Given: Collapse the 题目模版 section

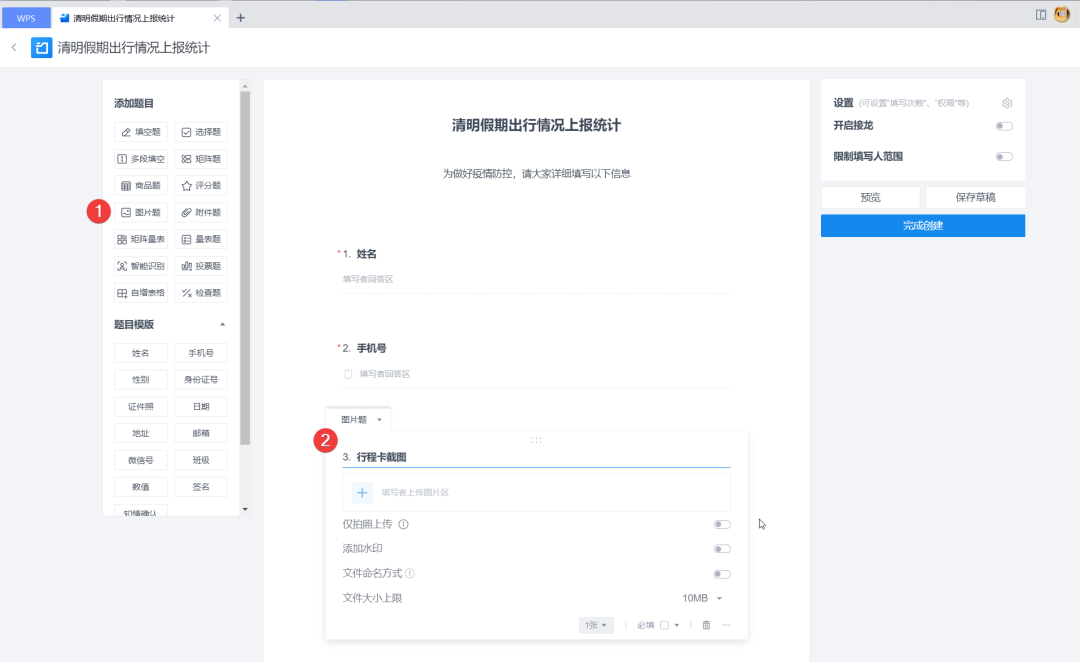Looking at the screenshot, I should point(222,324).
